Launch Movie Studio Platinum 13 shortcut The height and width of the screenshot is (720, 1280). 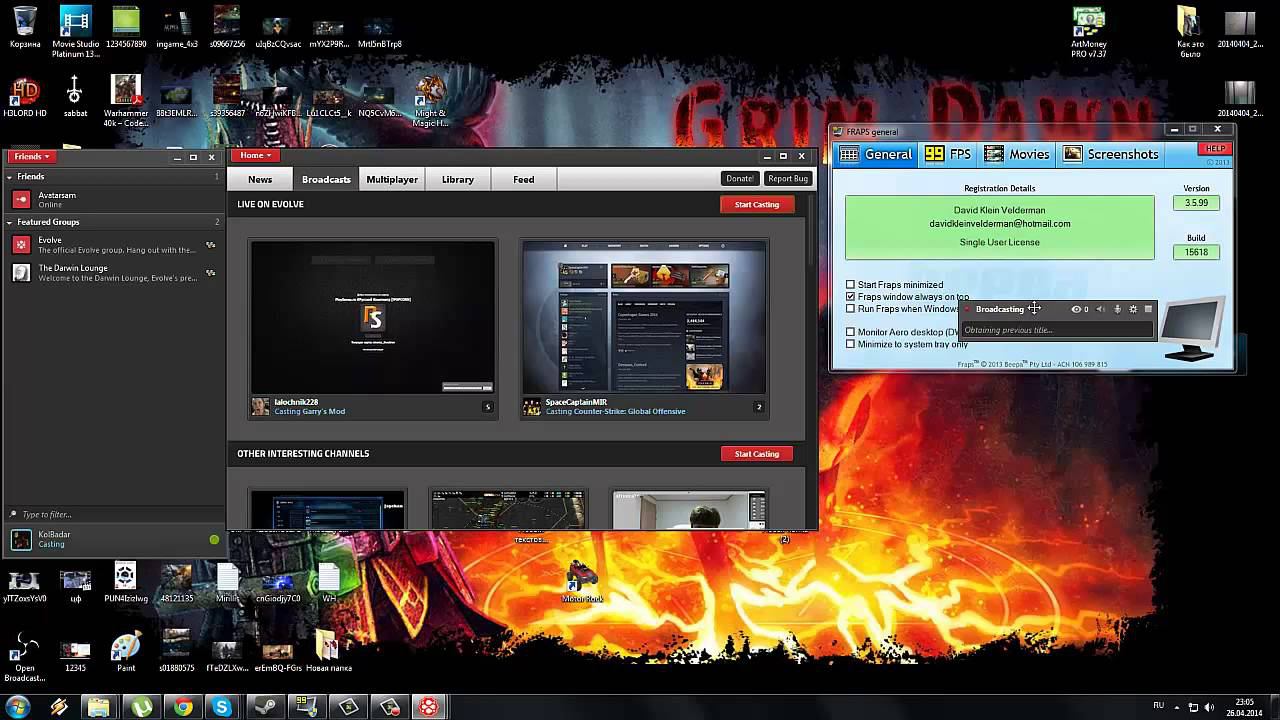(x=76, y=30)
